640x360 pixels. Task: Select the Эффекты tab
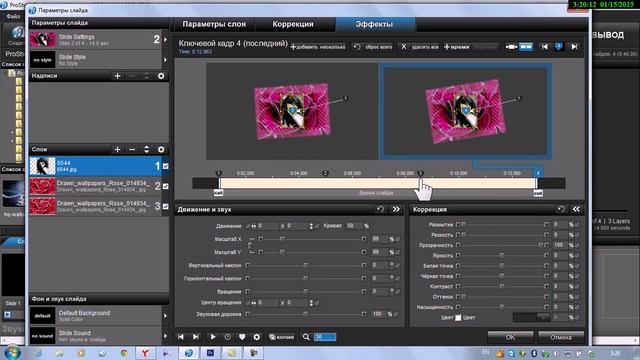374,24
